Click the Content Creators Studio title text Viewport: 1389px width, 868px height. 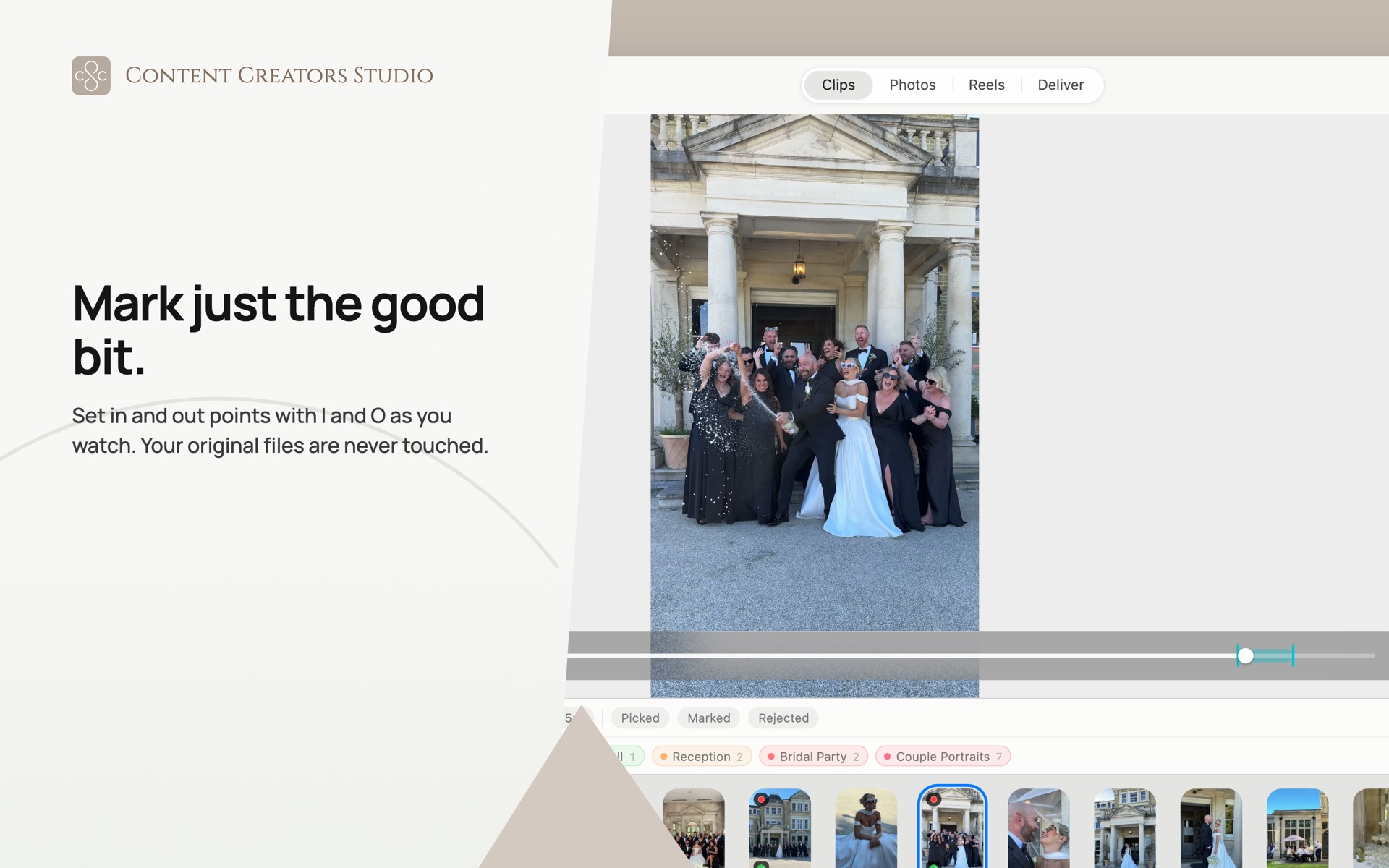click(279, 76)
